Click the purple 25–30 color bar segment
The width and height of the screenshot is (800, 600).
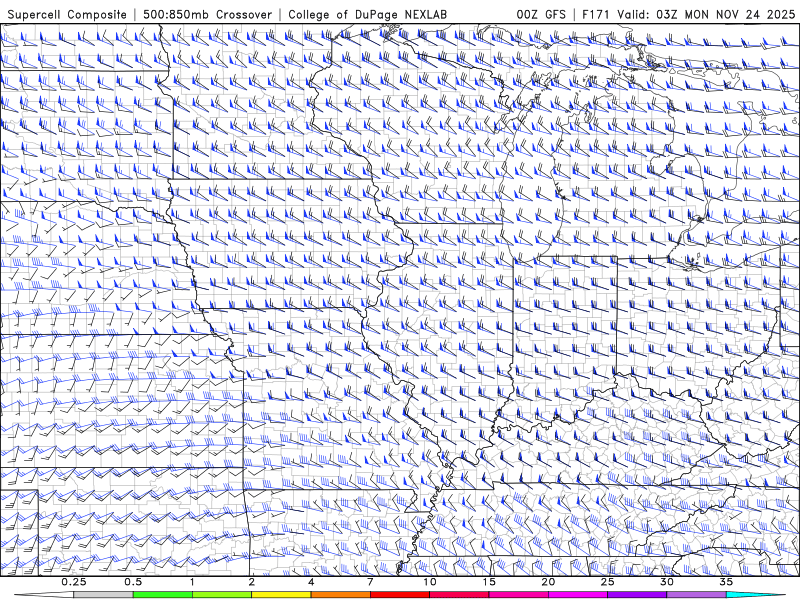click(x=637, y=595)
